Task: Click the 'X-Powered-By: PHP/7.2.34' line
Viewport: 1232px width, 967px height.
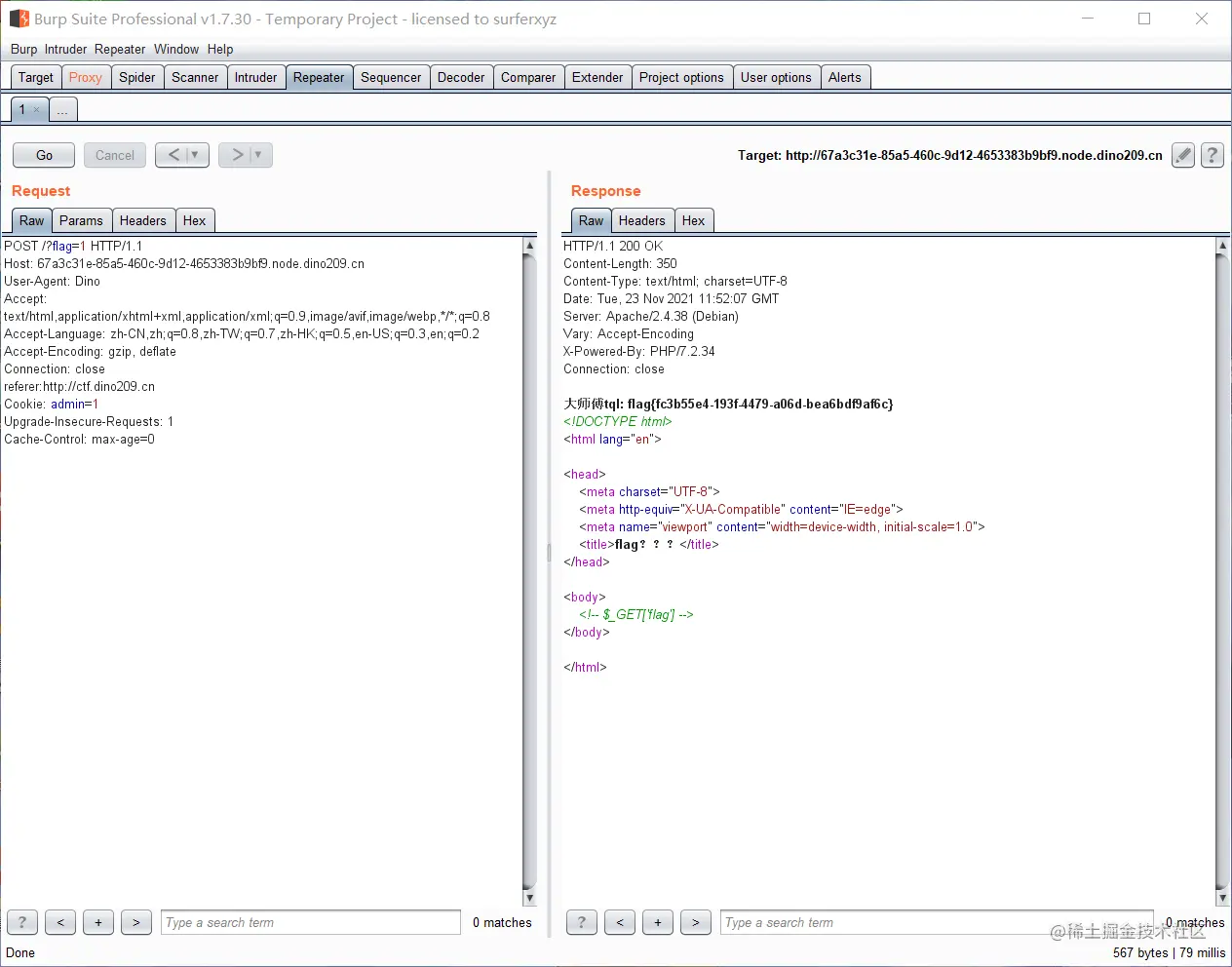Action: tap(639, 351)
